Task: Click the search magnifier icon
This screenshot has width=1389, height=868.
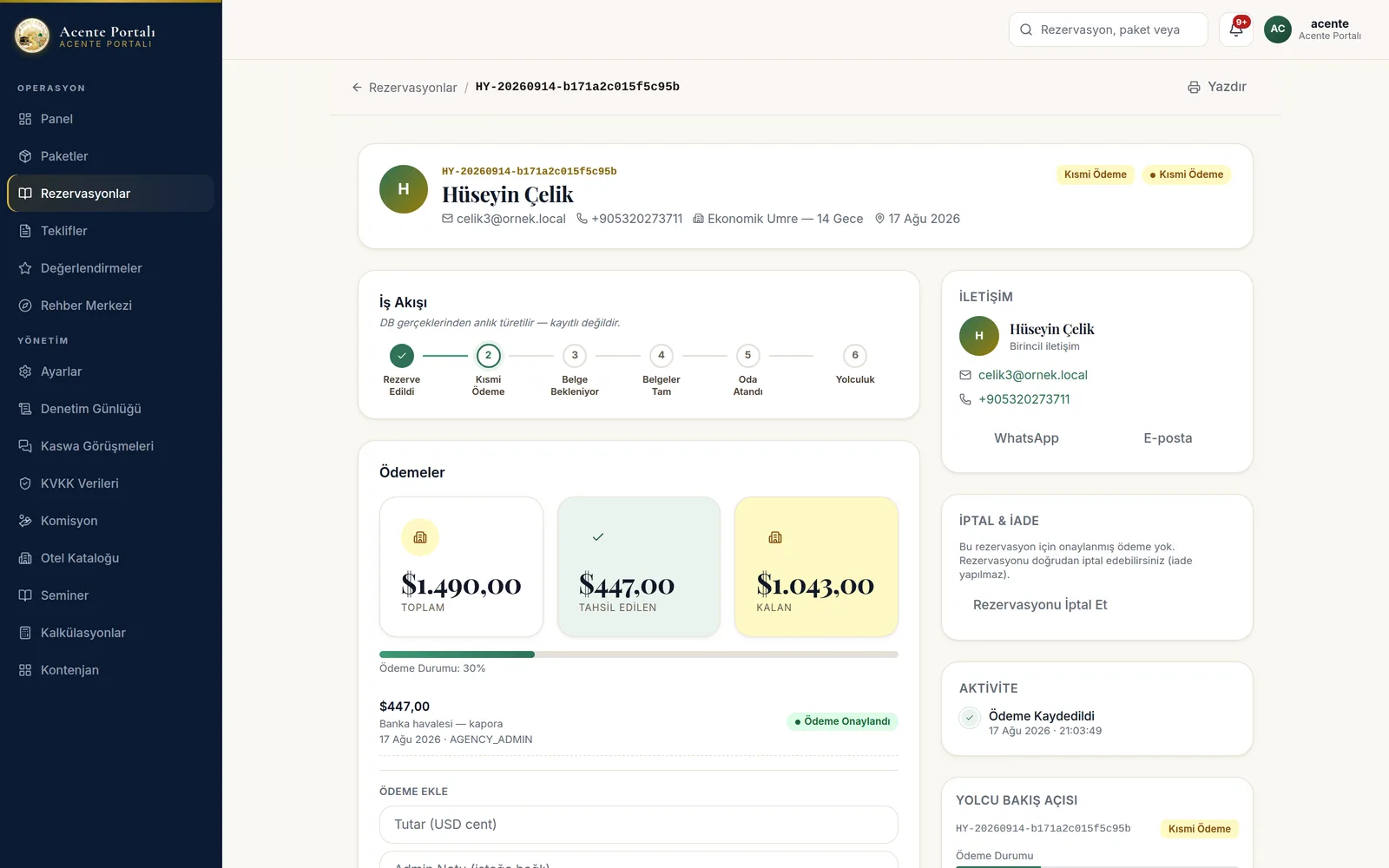Action: click(1026, 30)
